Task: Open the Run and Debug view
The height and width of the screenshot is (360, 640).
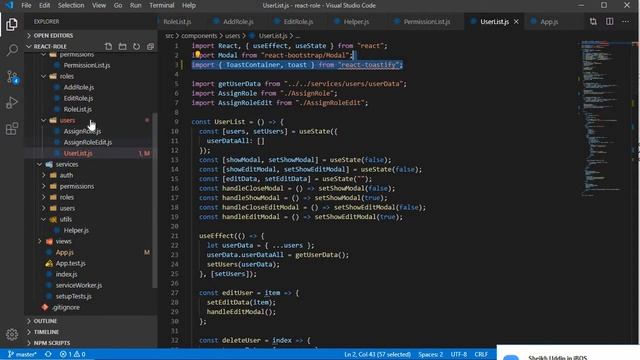Action: (x=12, y=102)
